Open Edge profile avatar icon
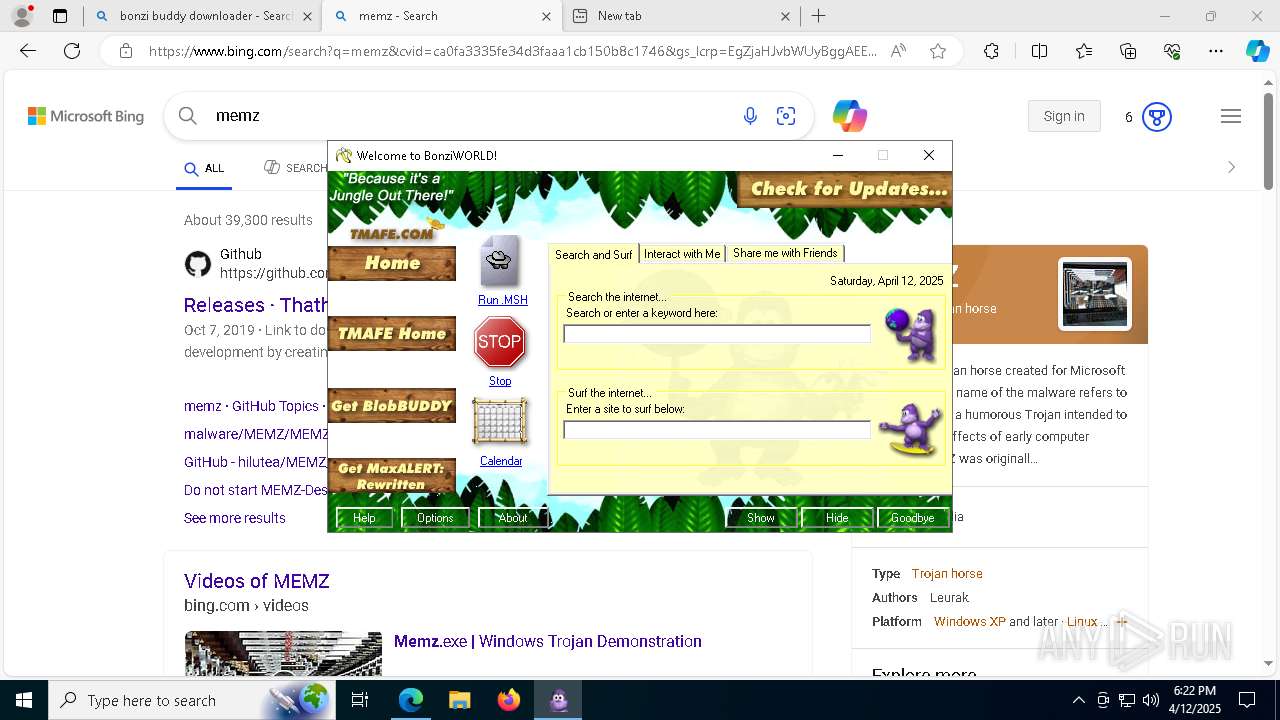 pyautogui.click(x=21, y=16)
